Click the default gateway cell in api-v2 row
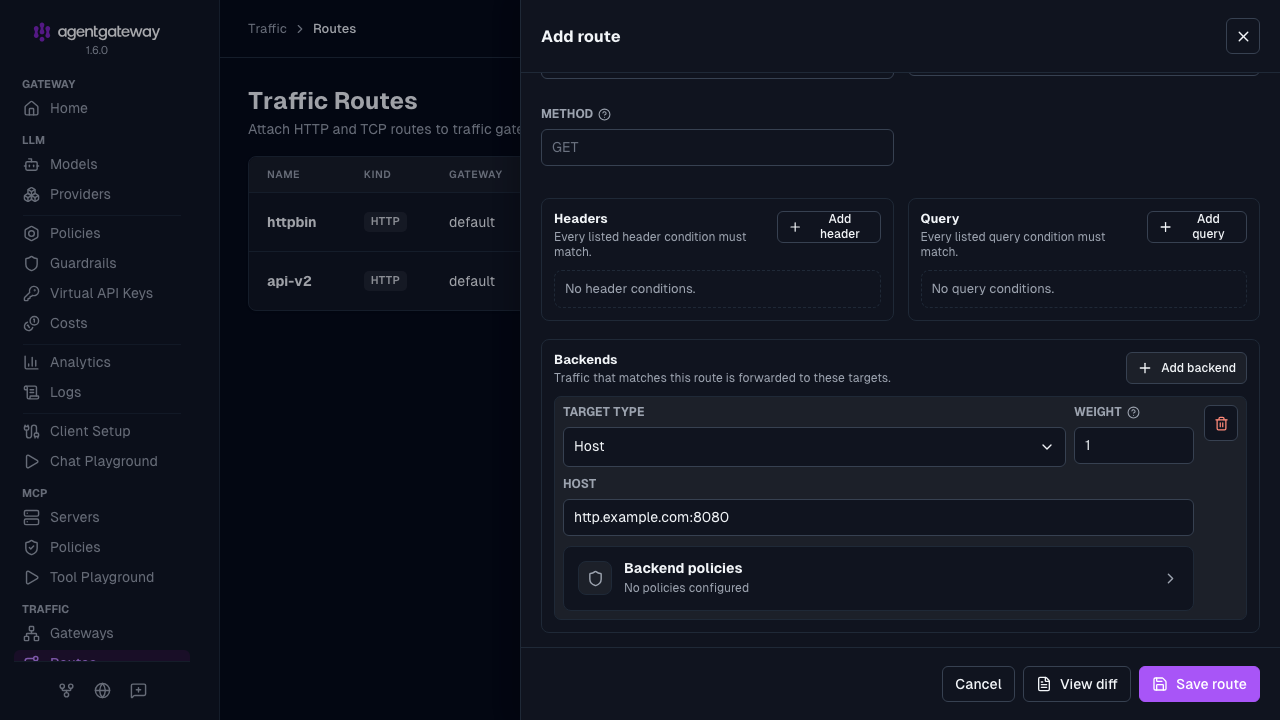This screenshot has width=1280, height=720. (472, 281)
